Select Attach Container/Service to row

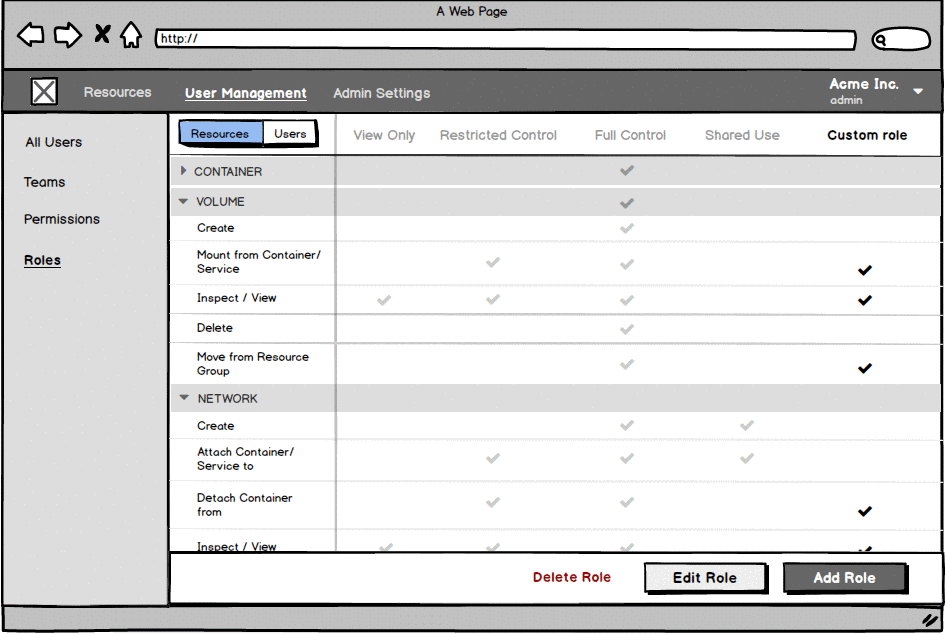(556, 459)
